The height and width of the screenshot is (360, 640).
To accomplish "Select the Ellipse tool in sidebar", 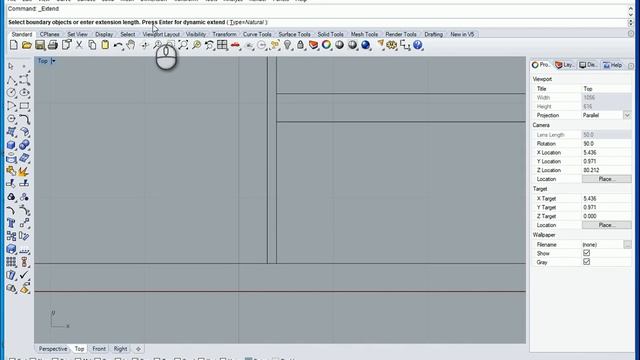I will pyautogui.click(x=24, y=93).
